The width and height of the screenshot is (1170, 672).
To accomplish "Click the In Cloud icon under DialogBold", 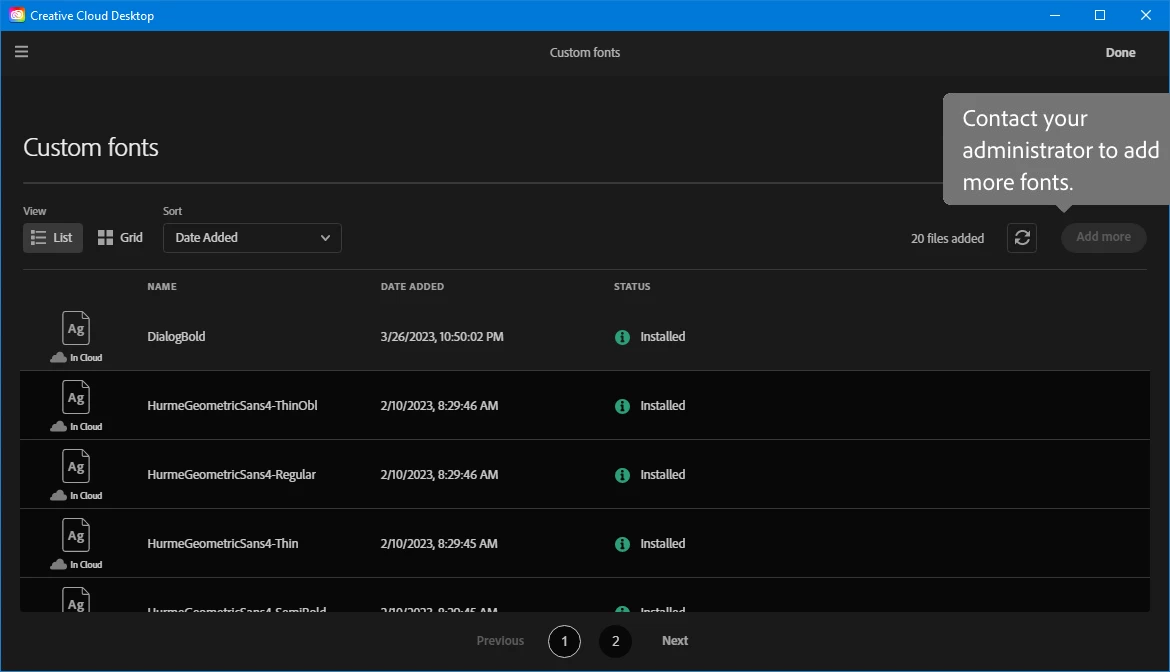I will 58,357.
